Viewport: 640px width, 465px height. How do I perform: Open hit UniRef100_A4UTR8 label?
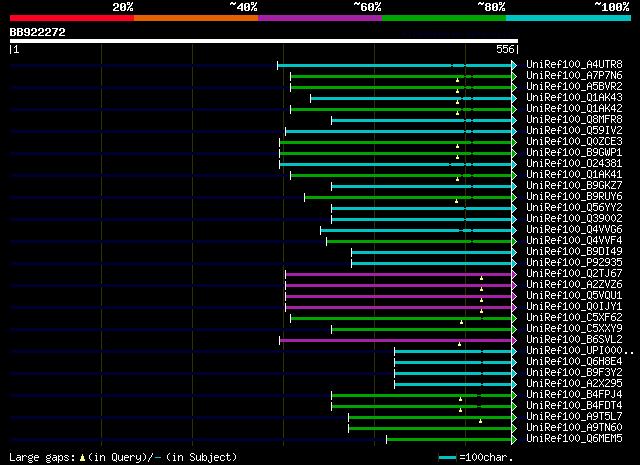tap(574, 65)
